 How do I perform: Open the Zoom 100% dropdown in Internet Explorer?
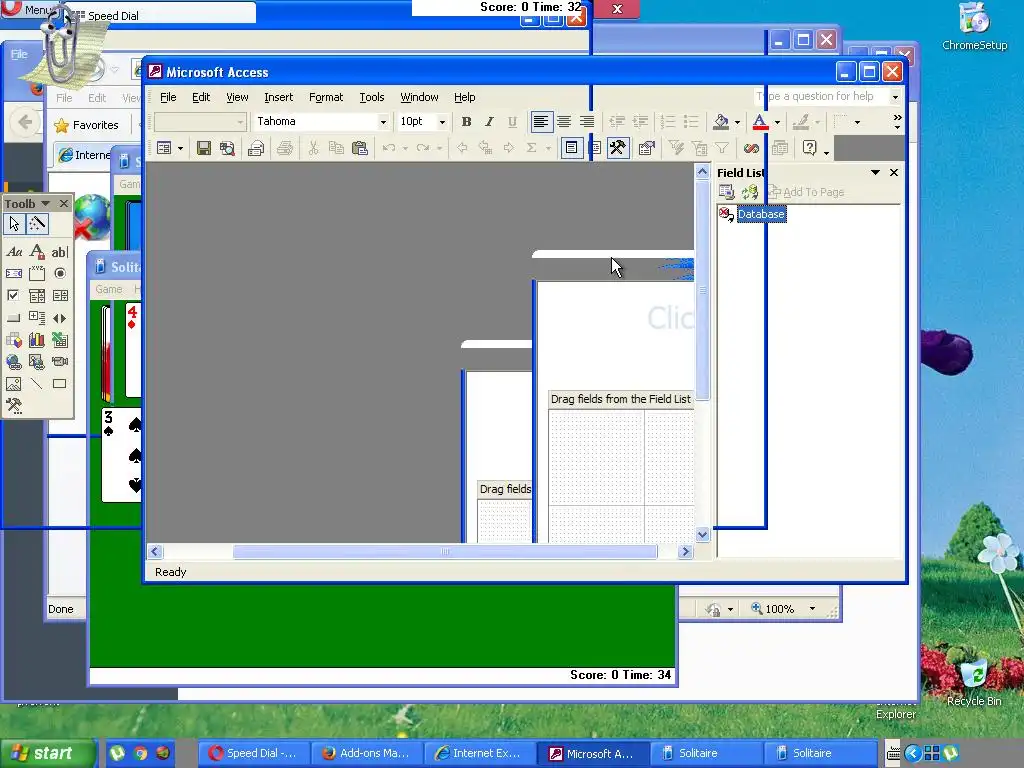point(812,609)
